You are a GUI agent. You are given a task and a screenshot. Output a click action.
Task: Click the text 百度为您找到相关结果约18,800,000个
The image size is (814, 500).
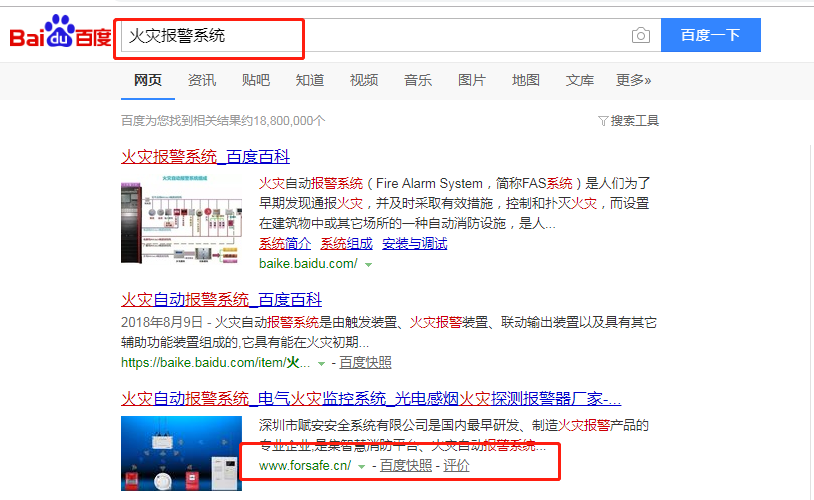223,121
